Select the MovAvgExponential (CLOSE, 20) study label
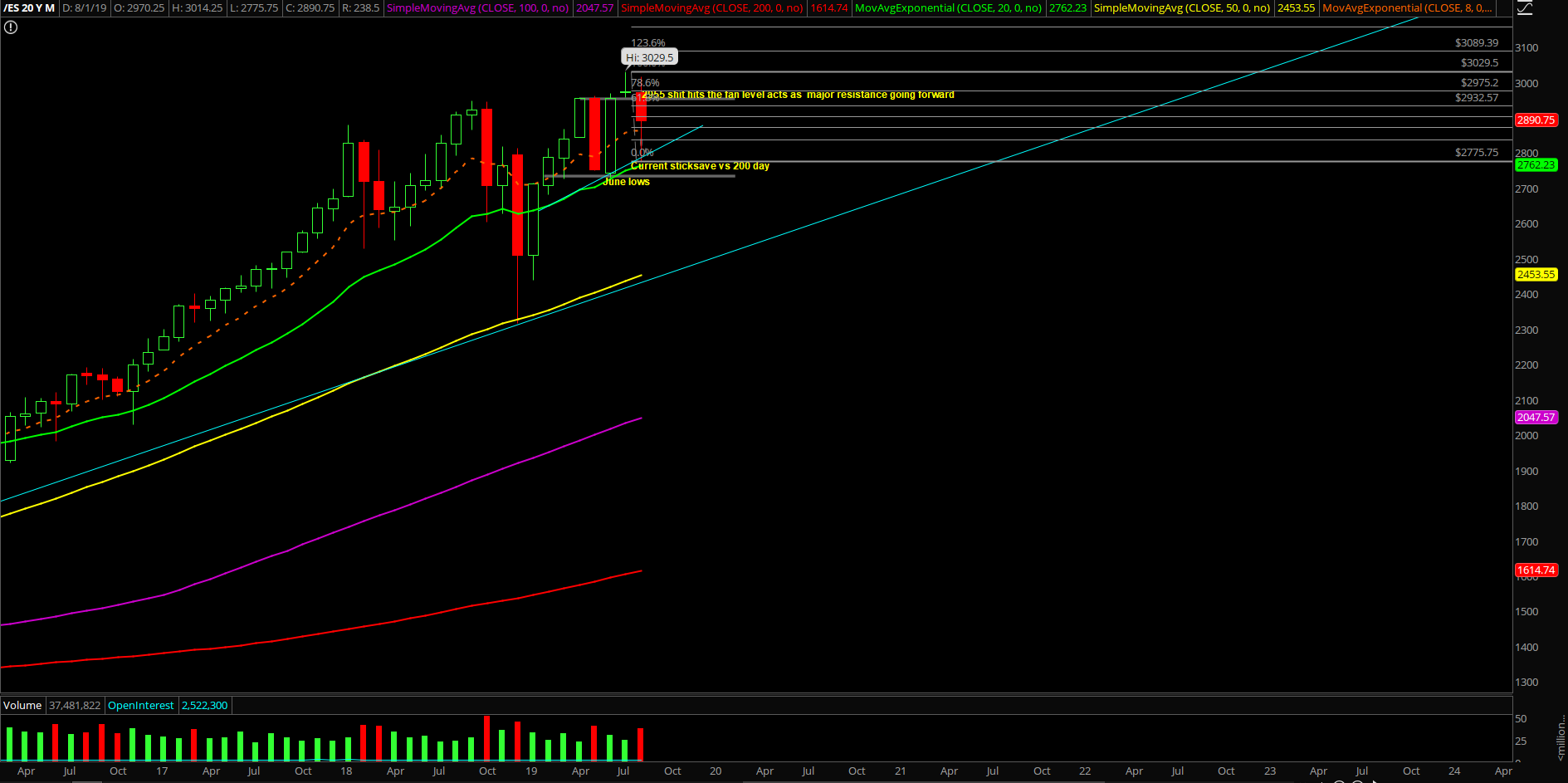The image size is (1568, 783). pos(948,7)
